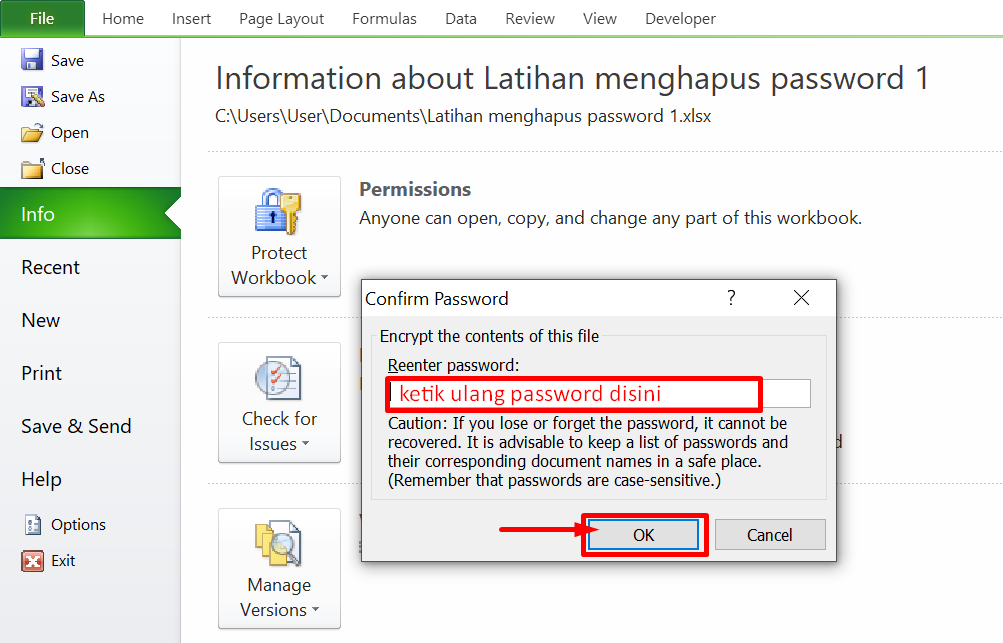Screen dimensions: 1003x643
Task: Open the Page Layout ribbon tab
Action: pos(281,19)
